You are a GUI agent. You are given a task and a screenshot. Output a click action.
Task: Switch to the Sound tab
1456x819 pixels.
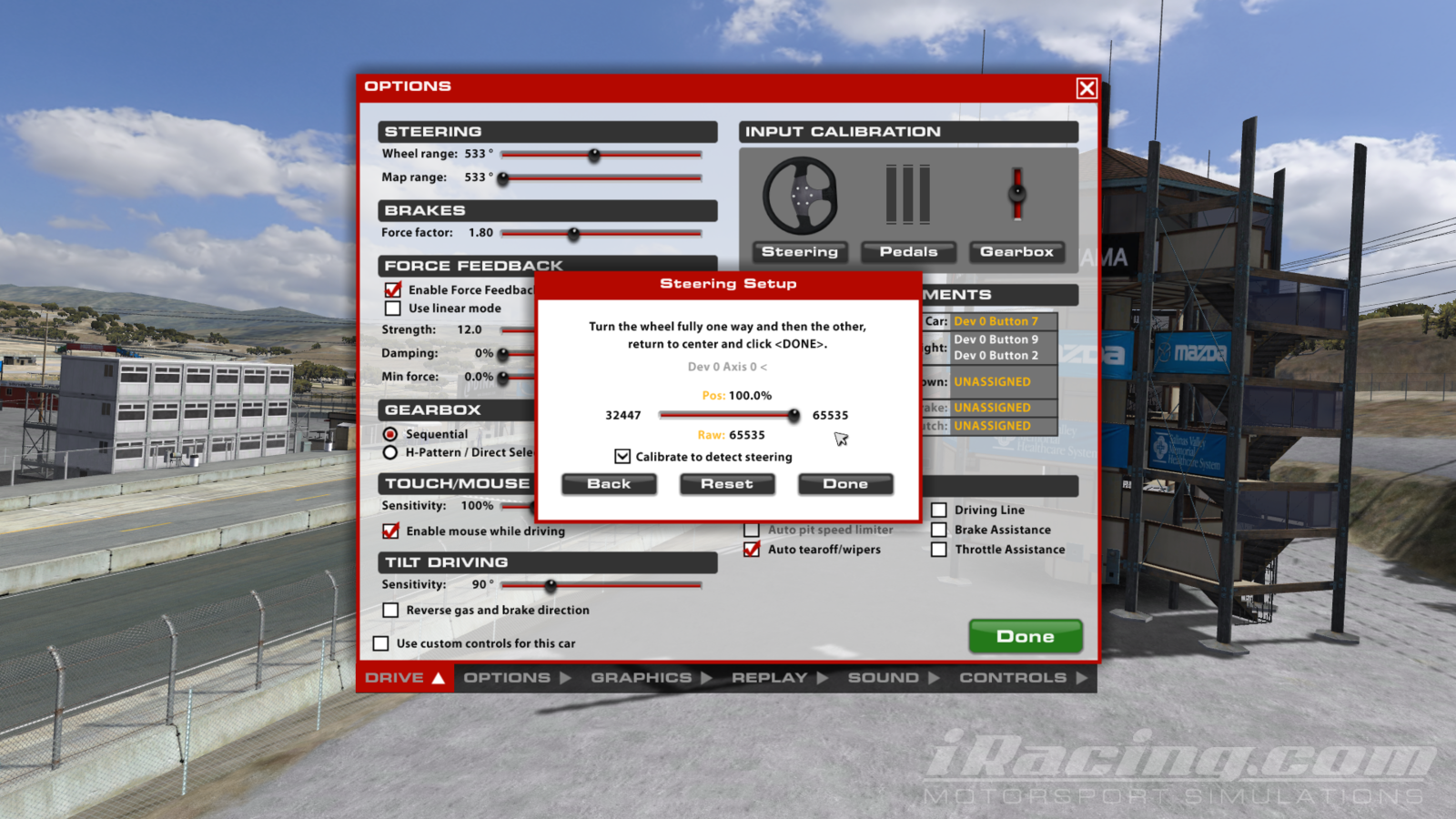click(893, 678)
